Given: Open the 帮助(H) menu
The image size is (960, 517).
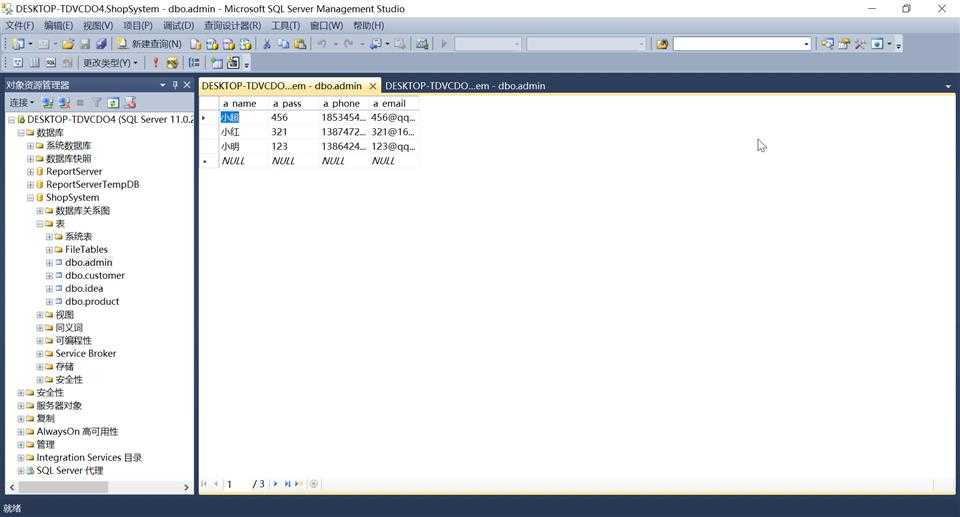Looking at the screenshot, I should point(369,26).
